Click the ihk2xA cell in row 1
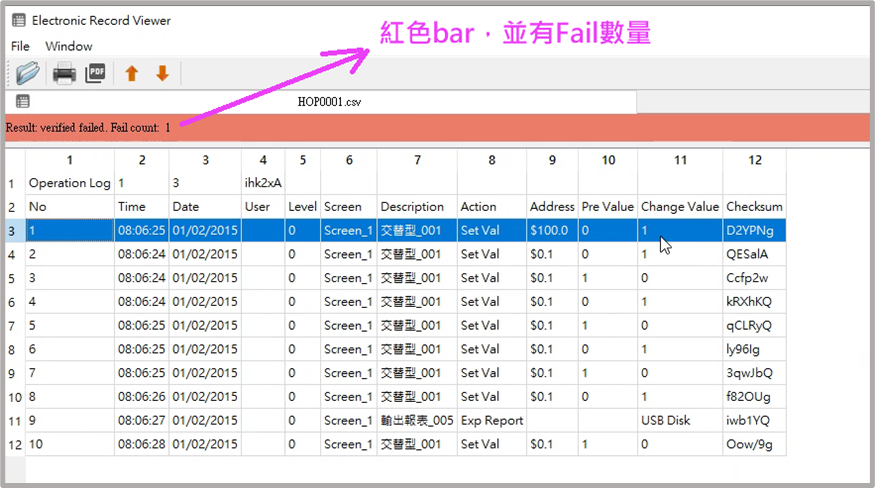Screen dimensions: 875x488 [263, 183]
